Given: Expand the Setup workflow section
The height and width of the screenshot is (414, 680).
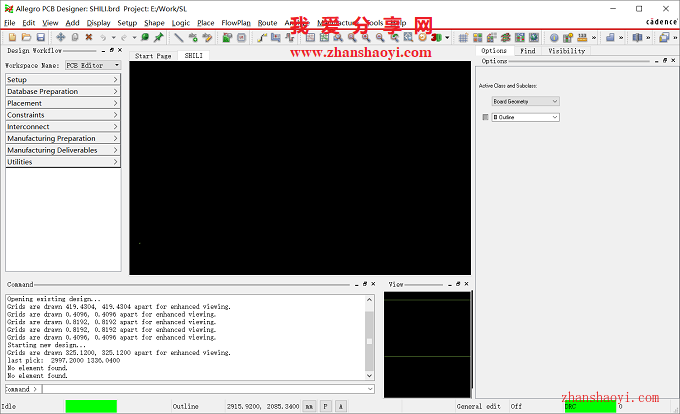Looking at the screenshot, I should (63, 80).
